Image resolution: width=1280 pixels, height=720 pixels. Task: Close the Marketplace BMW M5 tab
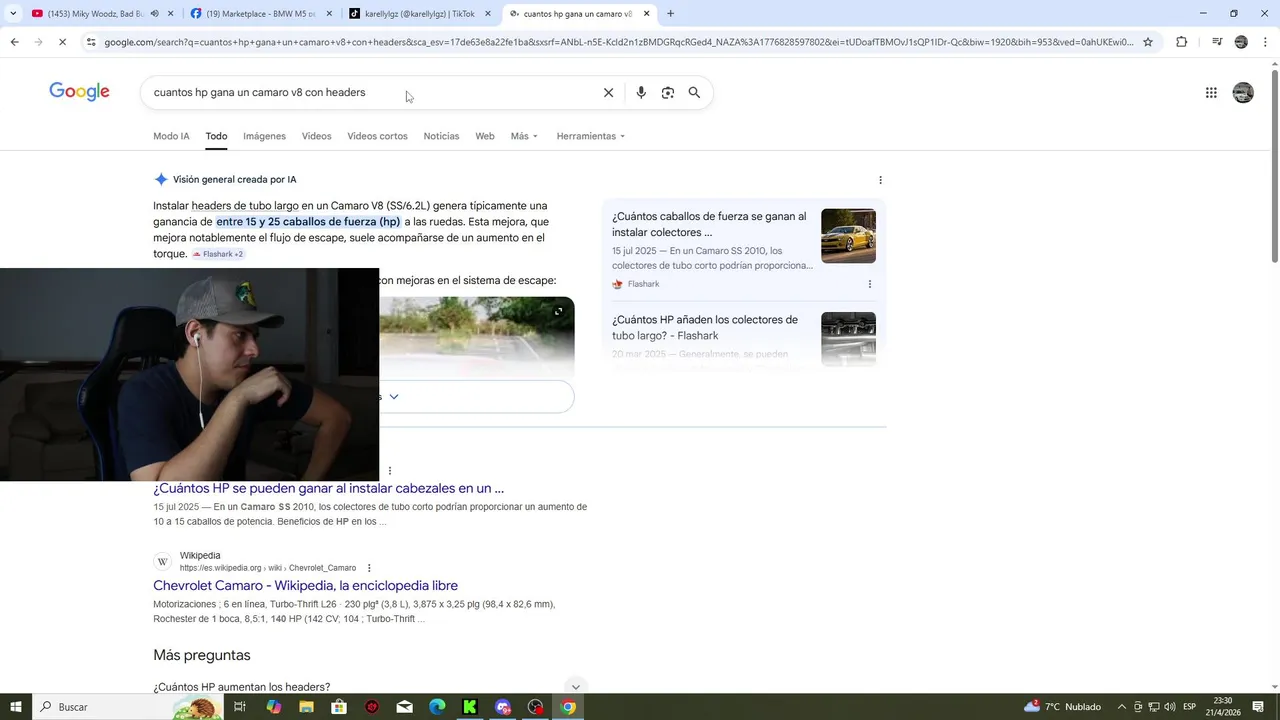click(x=329, y=14)
